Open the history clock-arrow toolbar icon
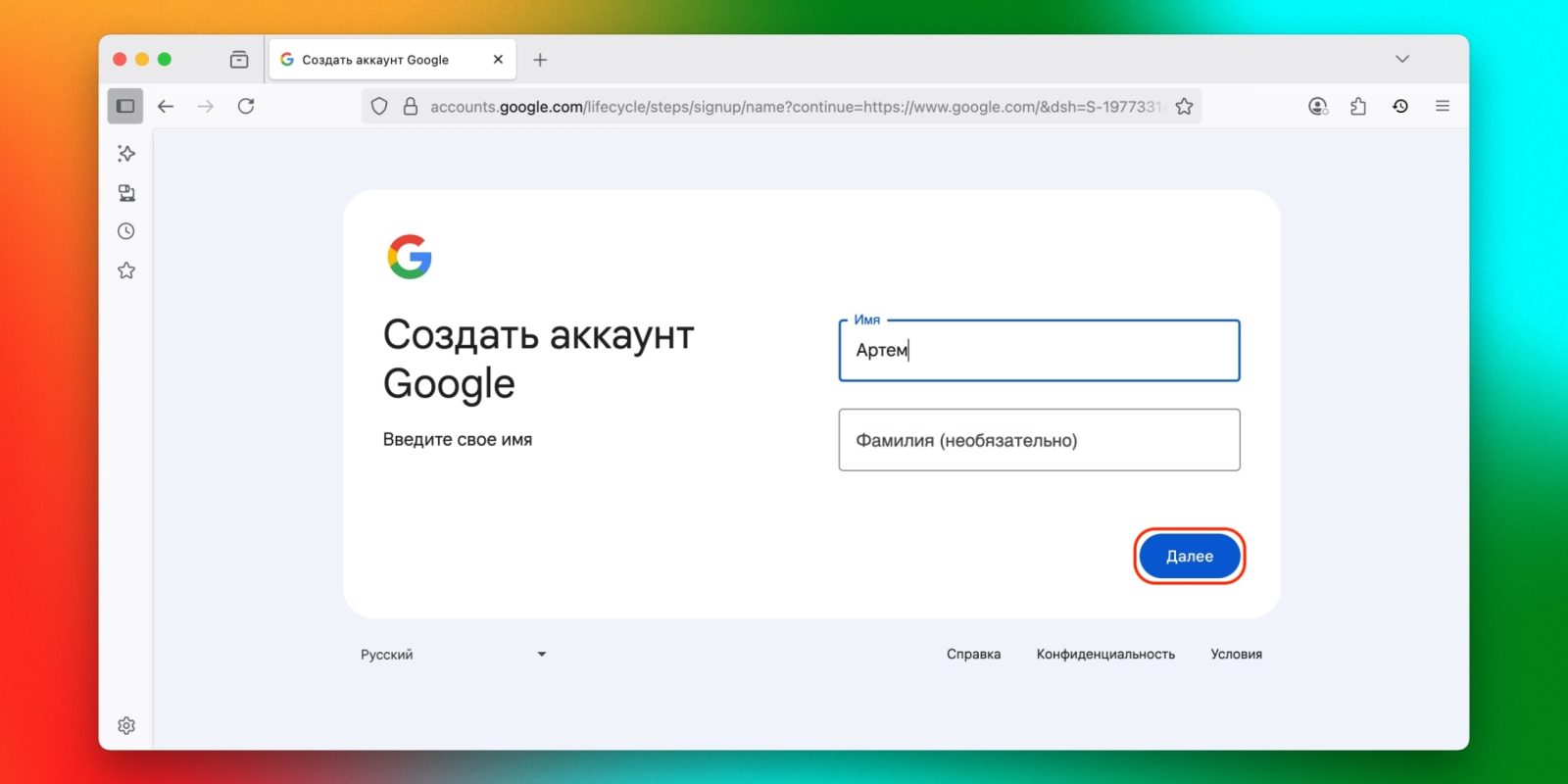This screenshot has height=784, width=1568. 1400,106
